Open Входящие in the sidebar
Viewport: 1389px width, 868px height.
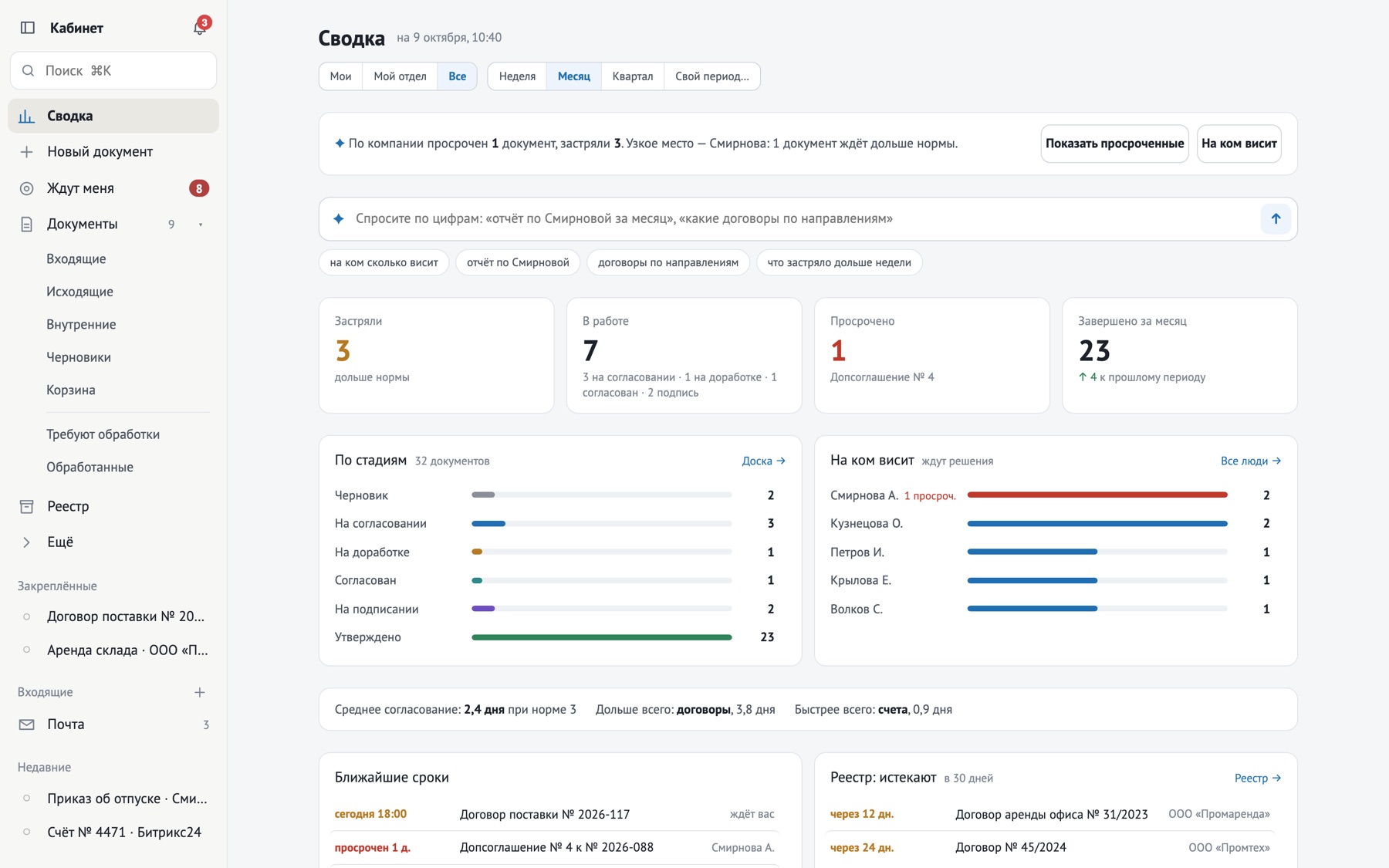point(76,259)
